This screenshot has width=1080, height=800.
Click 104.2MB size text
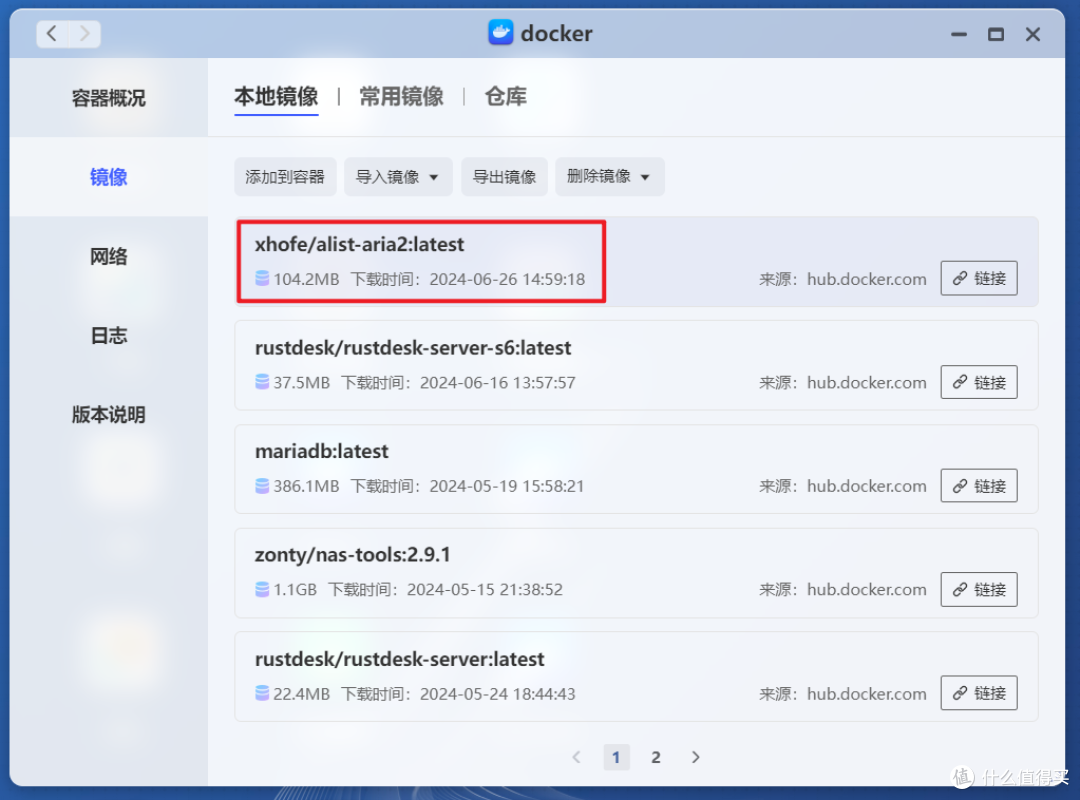[x=306, y=279]
